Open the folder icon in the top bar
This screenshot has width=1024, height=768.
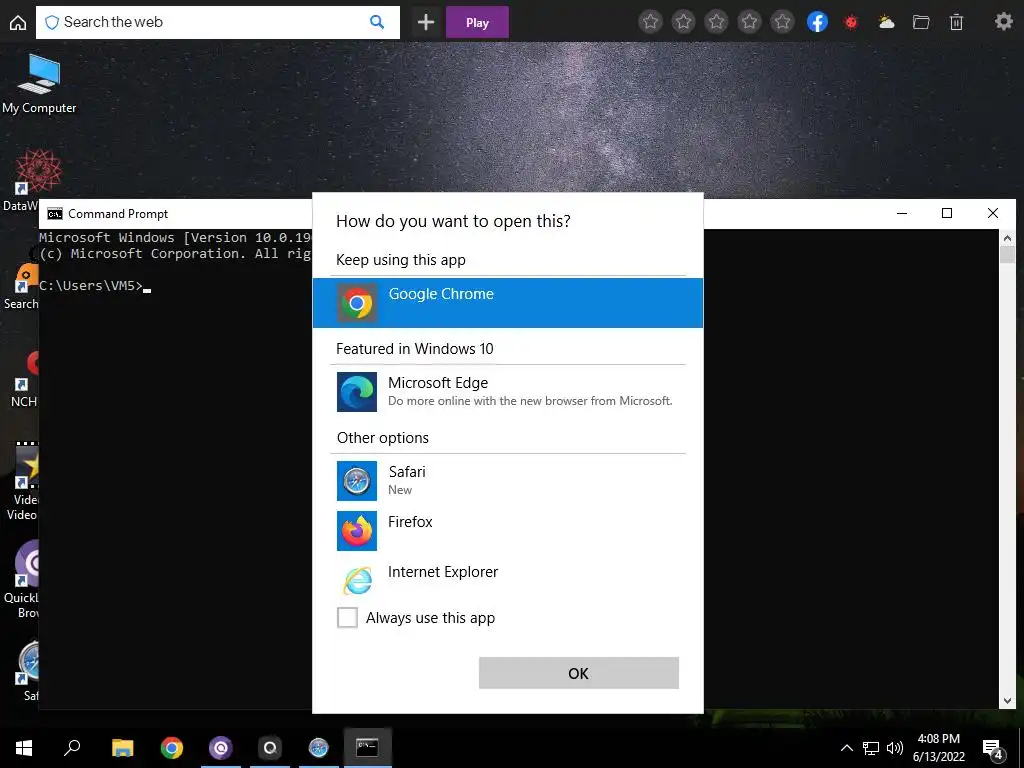pos(921,22)
